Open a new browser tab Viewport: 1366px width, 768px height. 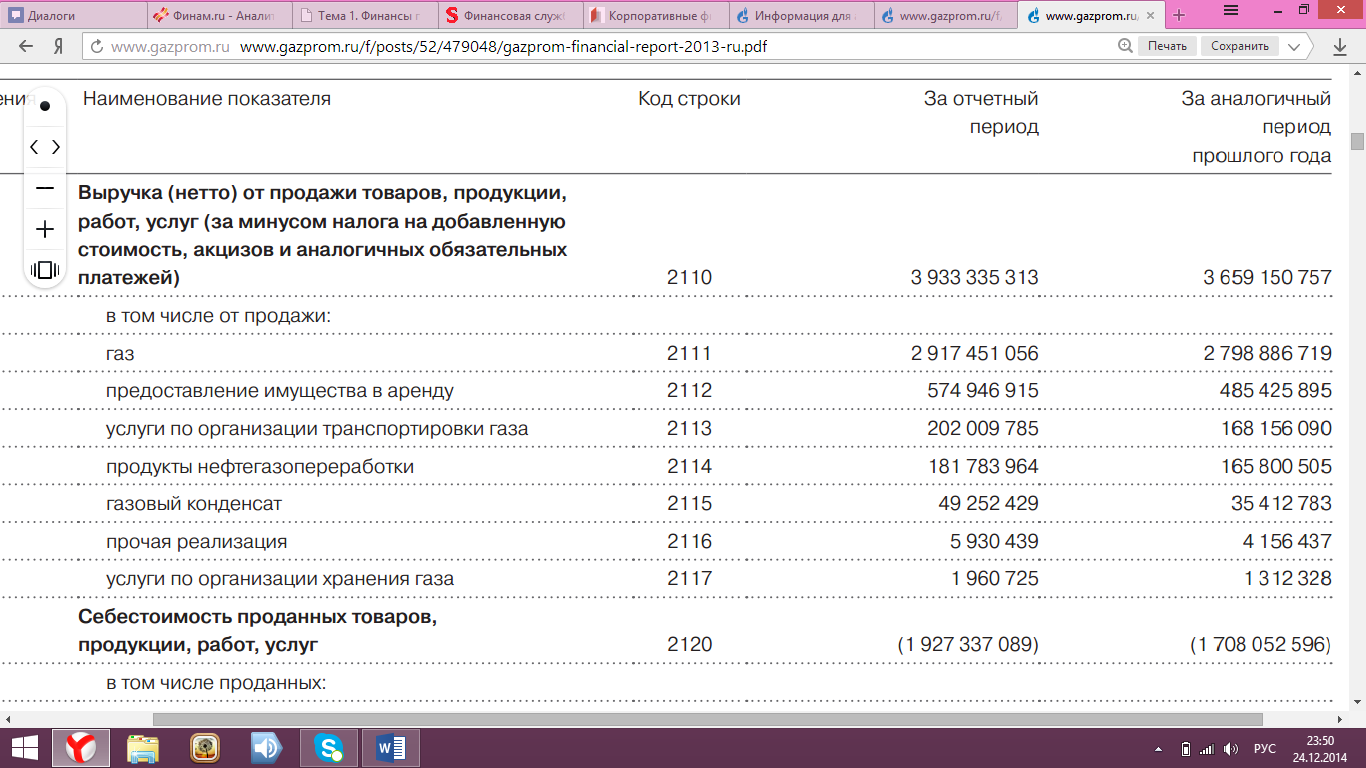pos(1179,15)
